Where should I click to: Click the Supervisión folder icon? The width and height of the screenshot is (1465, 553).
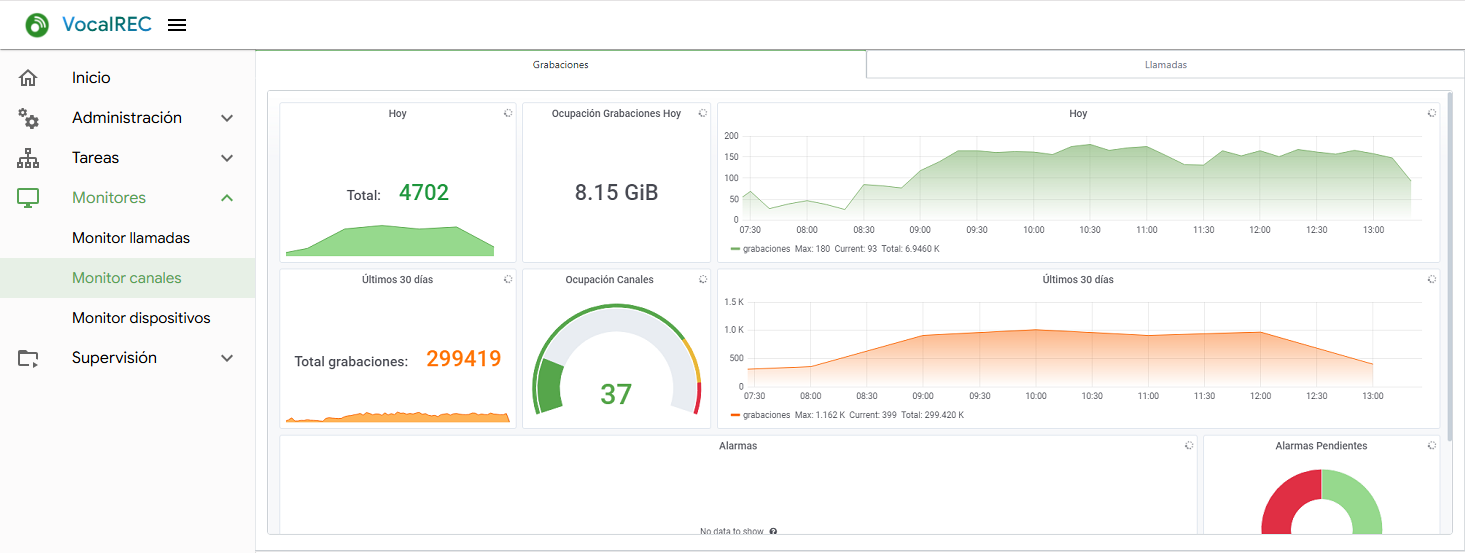(x=28, y=358)
